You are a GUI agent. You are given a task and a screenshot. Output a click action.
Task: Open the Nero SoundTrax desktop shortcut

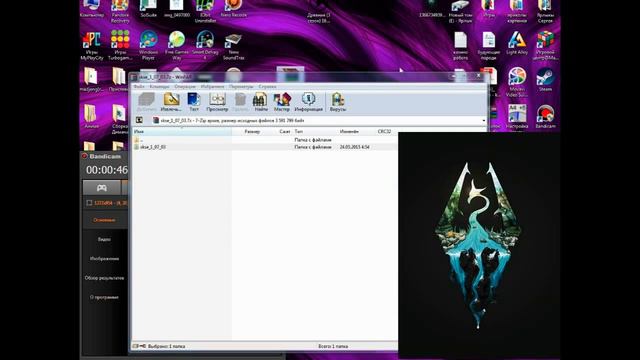tap(233, 45)
